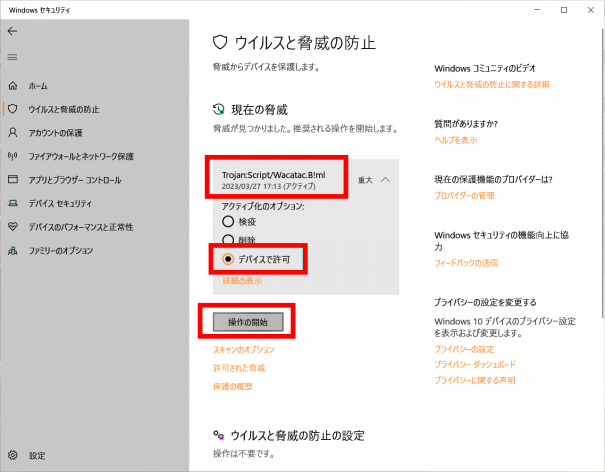The width and height of the screenshot is (605, 472).
Task: Click the app and browser control icon
Action: click(13, 180)
